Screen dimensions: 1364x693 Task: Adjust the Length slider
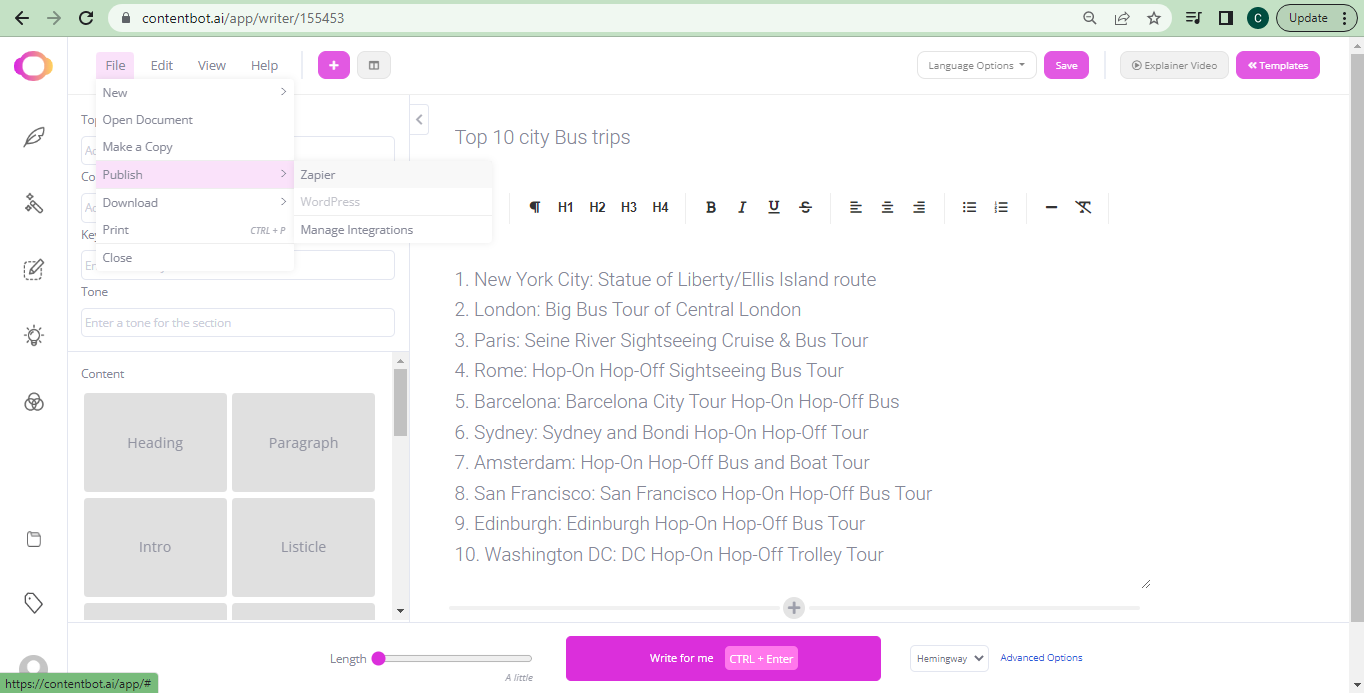[x=379, y=658]
